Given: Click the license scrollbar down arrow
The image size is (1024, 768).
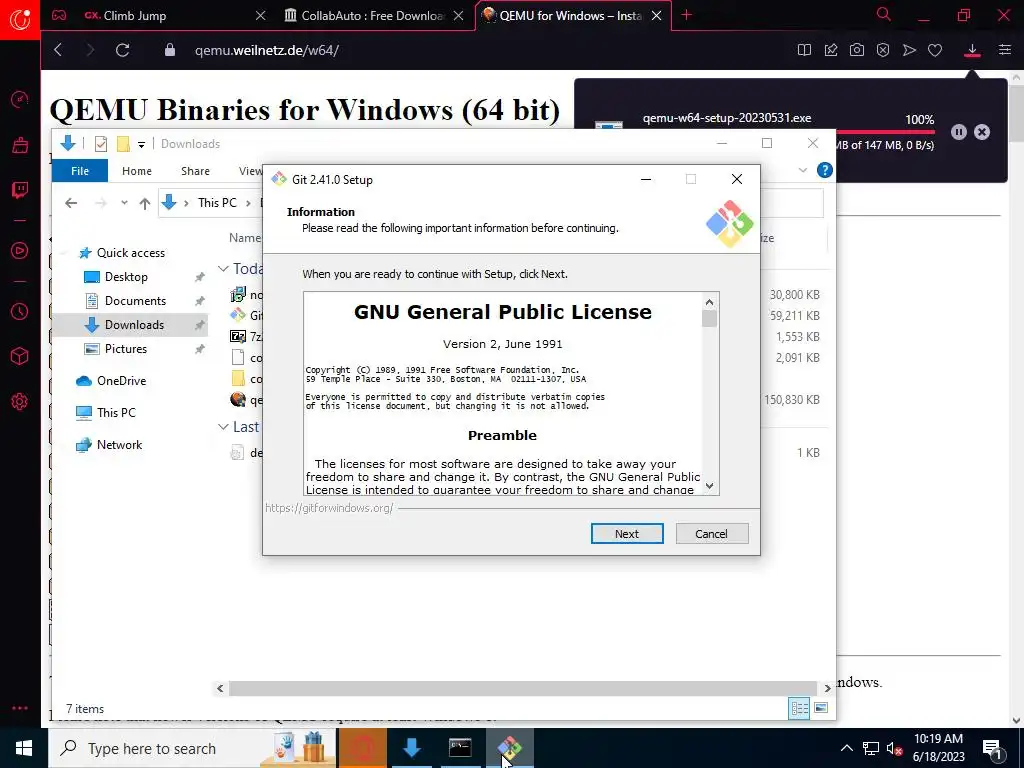Looking at the screenshot, I should [x=709, y=486].
